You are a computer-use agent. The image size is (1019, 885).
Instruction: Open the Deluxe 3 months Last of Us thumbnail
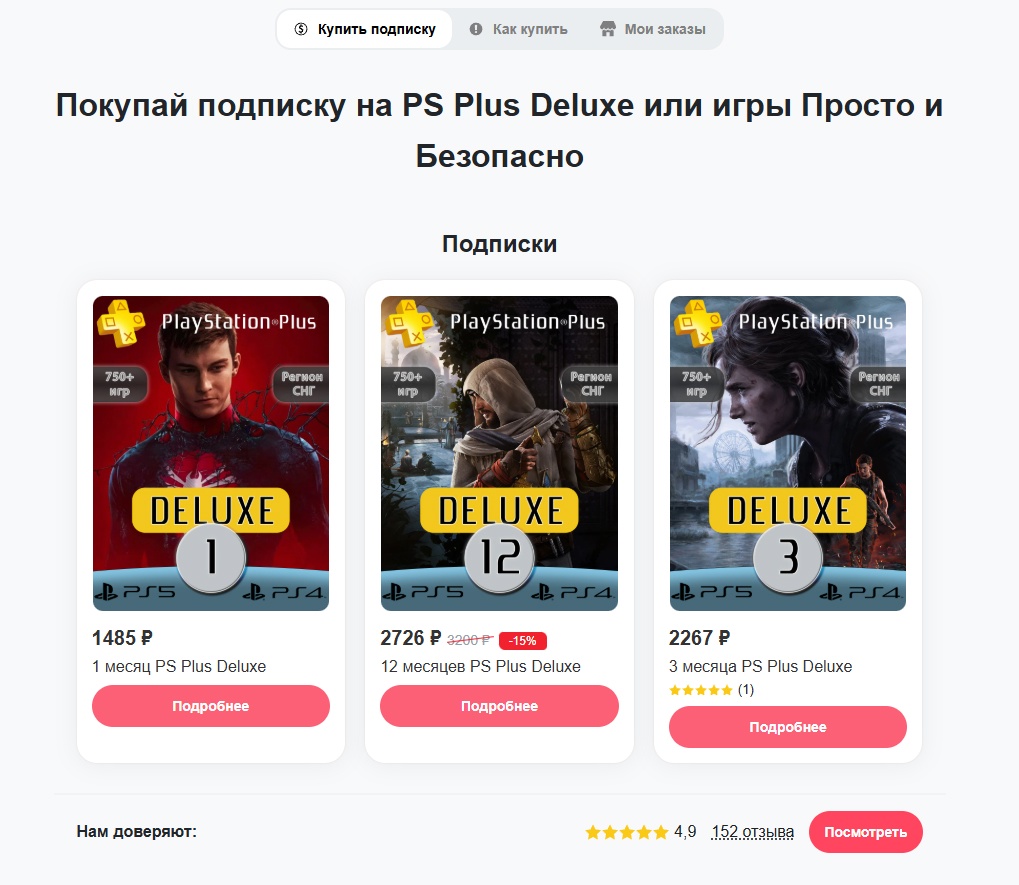[x=788, y=454]
